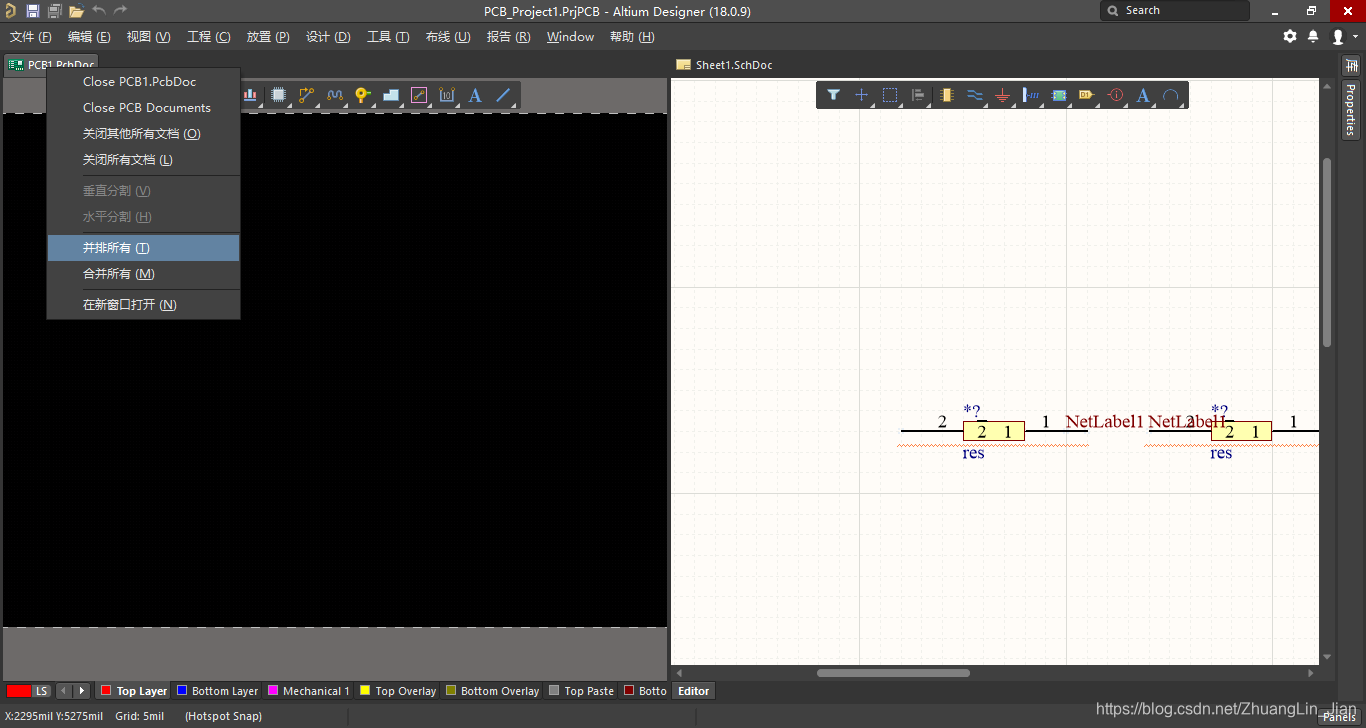Select the green Place Sheet Symbol icon
The image size is (1366, 728).
point(1058,95)
